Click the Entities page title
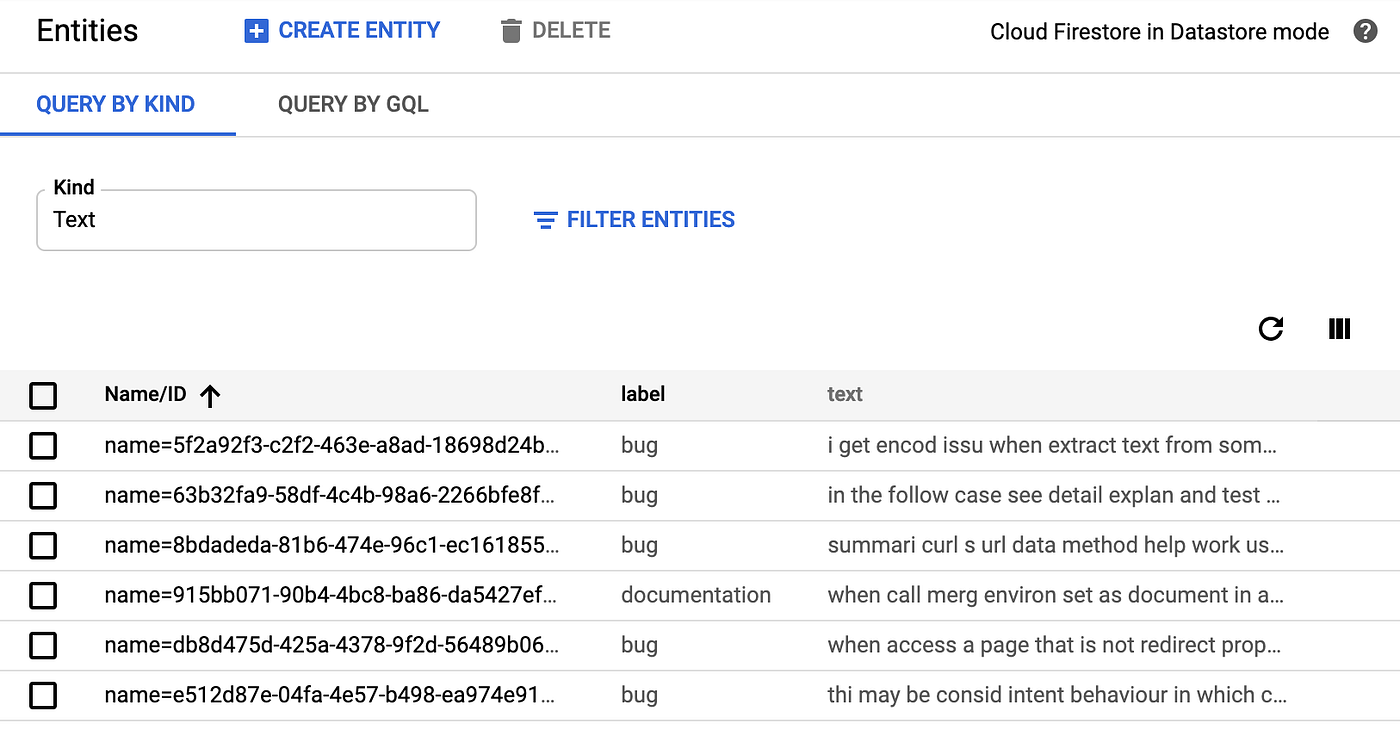 coord(87,31)
